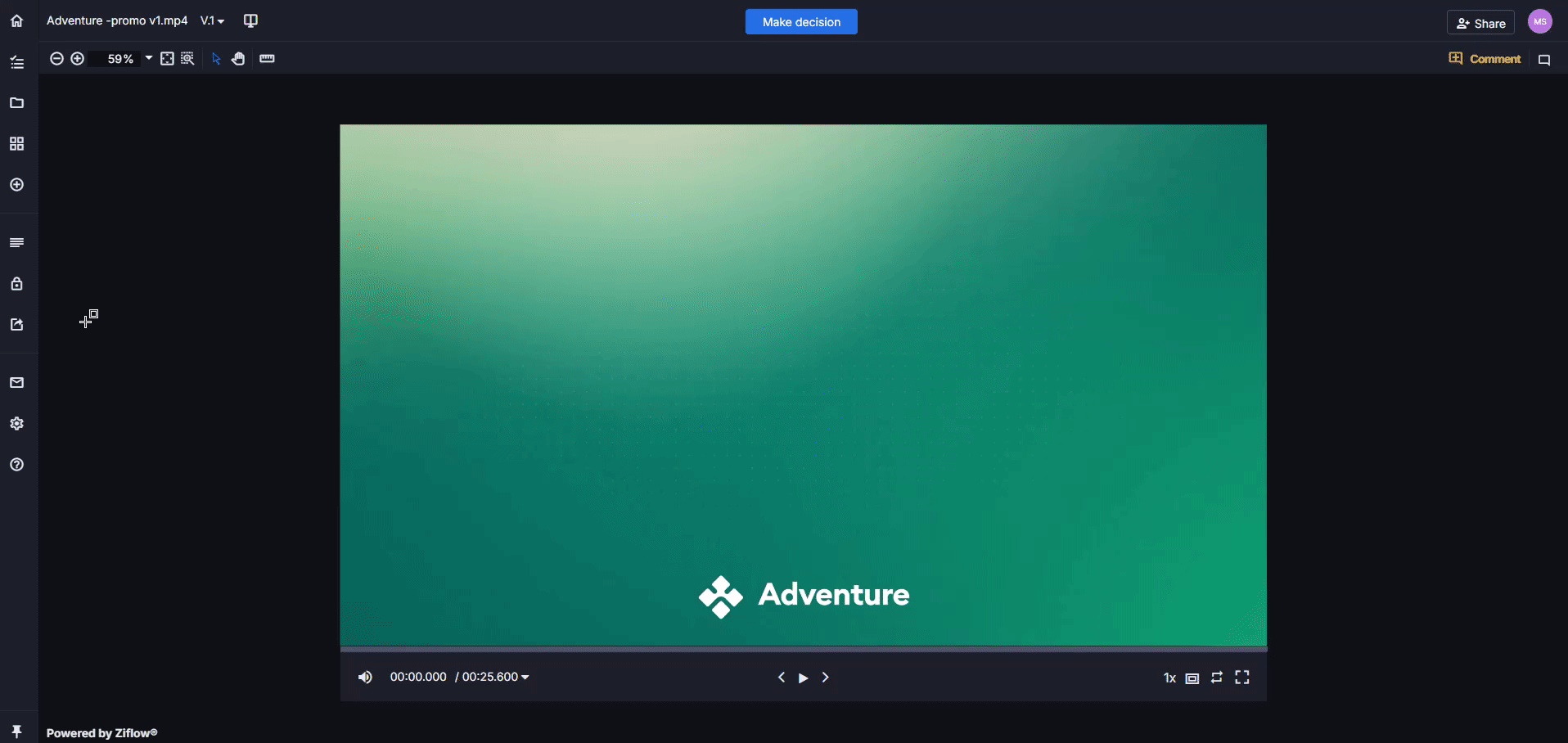Step to previous frame arrow
The width and height of the screenshot is (1568, 743).
(x=782, y=678)
